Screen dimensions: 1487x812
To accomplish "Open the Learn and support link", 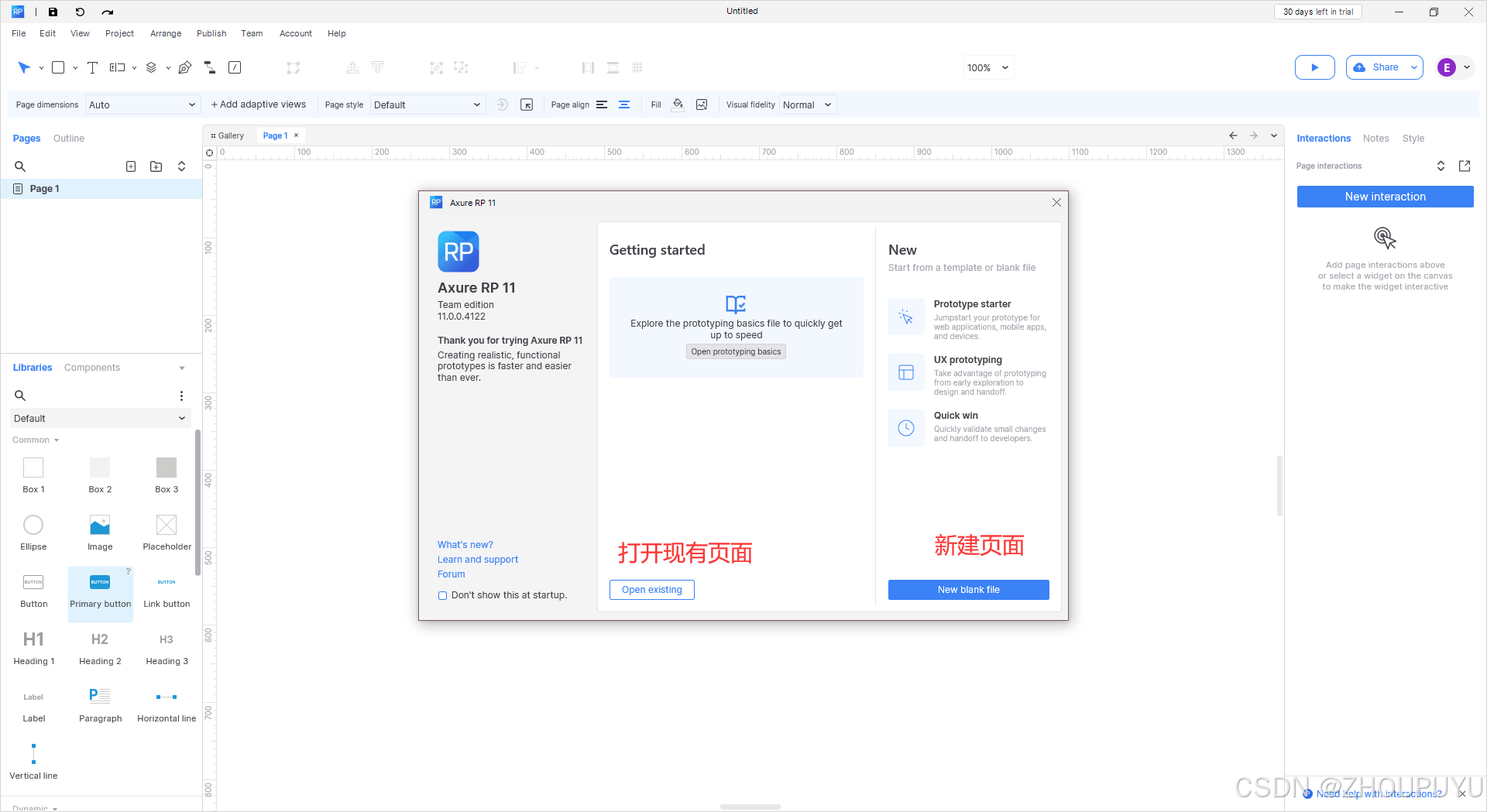I will pos(477,560).
